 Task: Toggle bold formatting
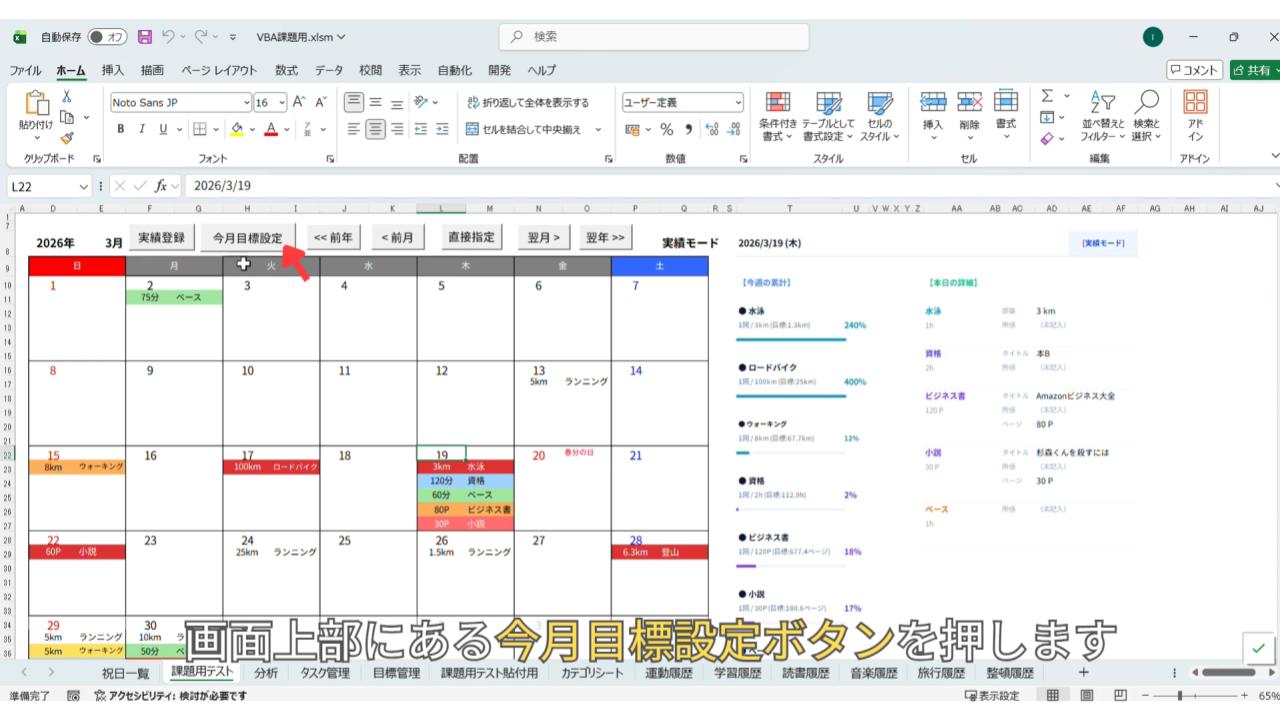pyautogui.click(x=121, y=129)
